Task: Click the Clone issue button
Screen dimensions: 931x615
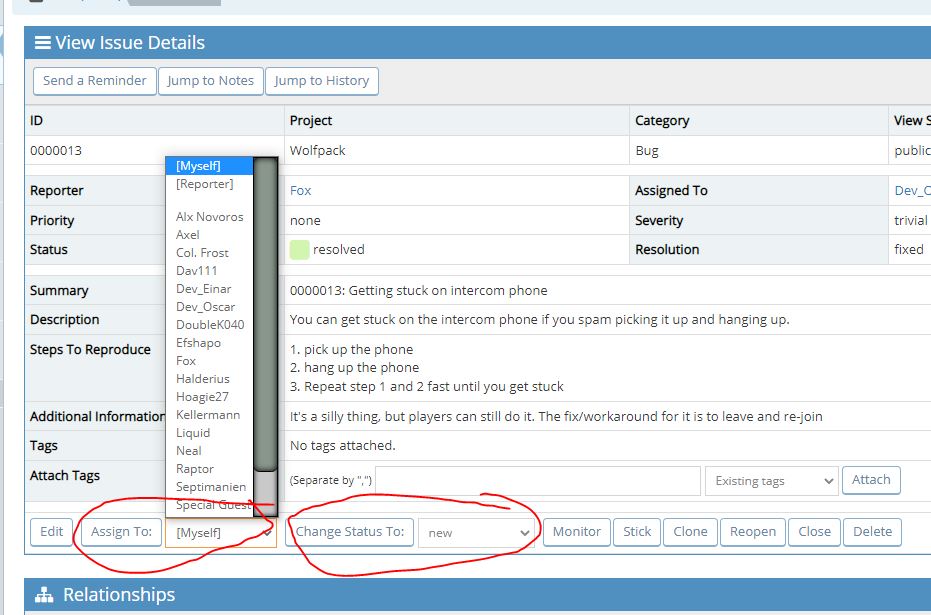Action: [690, 532]
